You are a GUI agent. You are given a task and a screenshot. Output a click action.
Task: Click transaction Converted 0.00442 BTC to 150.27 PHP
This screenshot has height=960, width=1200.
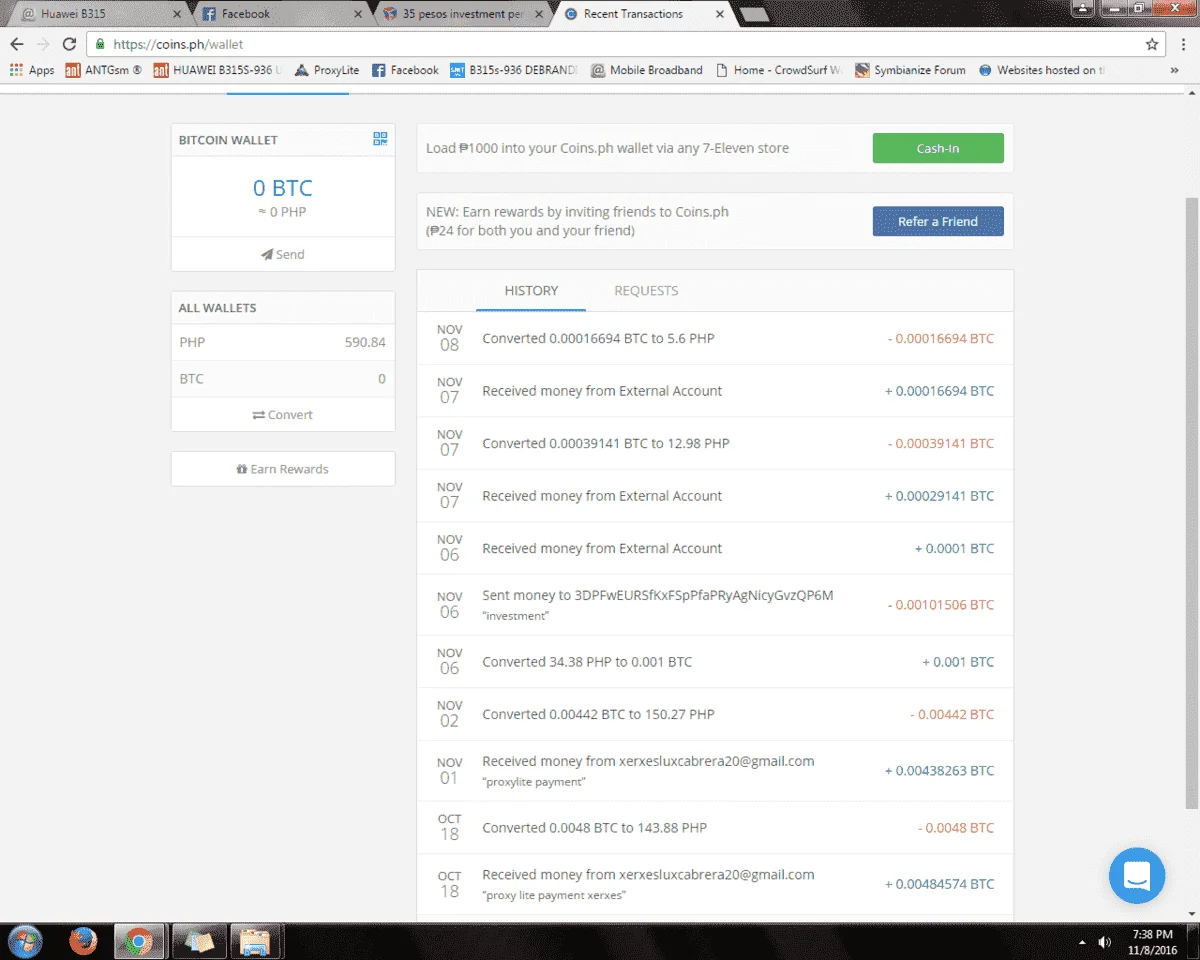tap(715, 714)
